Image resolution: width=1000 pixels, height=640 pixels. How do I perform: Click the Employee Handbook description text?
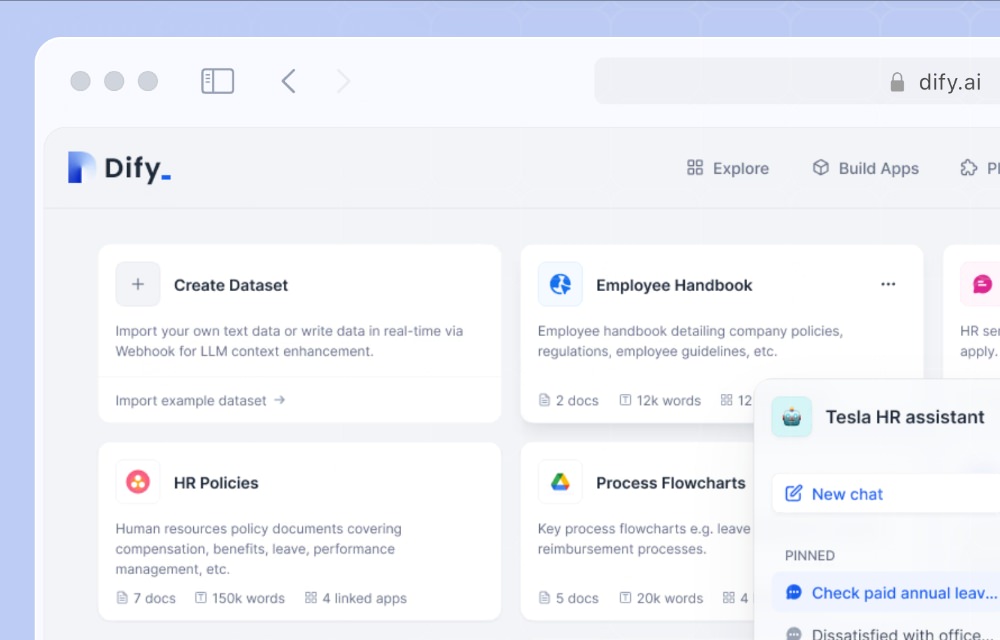690,341
